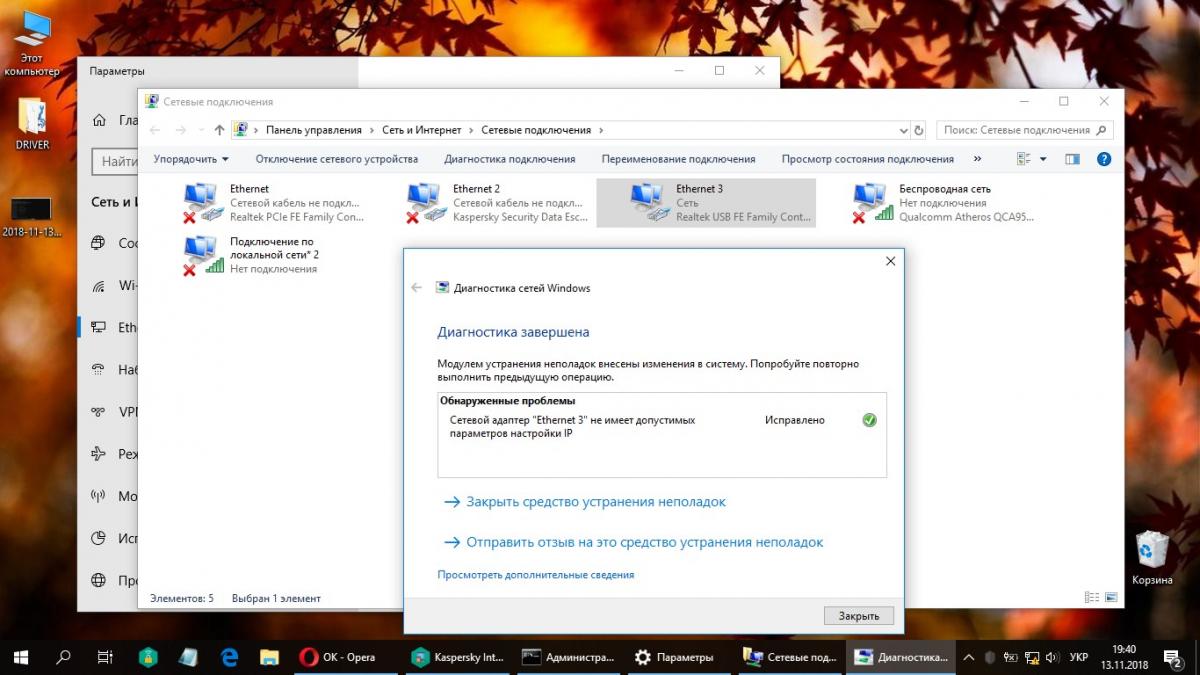Viewport: 1200px width, 675px height.
Task: Go back in Network Connections window
Action: (155, 130)
